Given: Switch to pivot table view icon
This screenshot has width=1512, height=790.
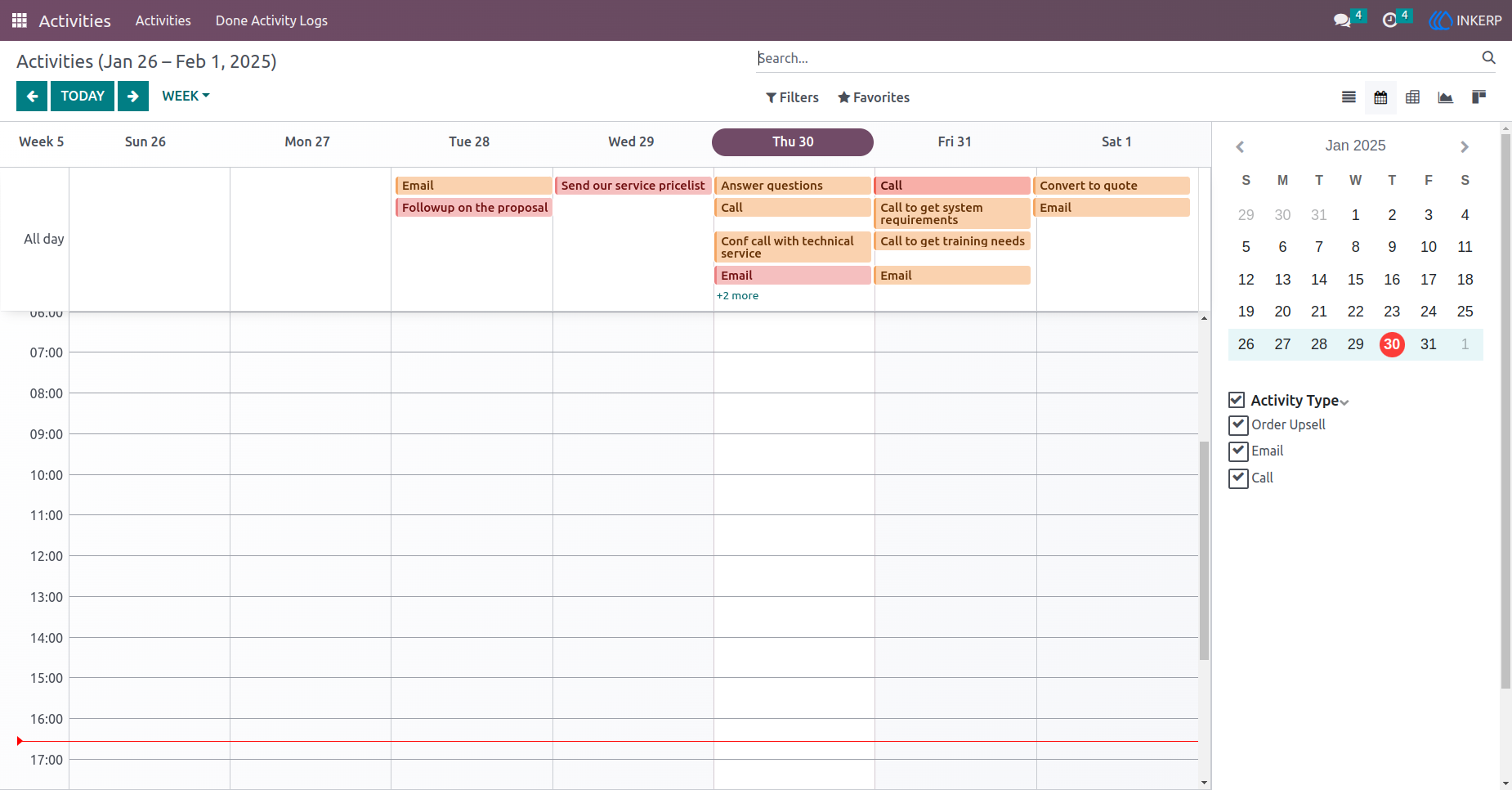Looking at the screenshot, I should (x=1412, y=97).
